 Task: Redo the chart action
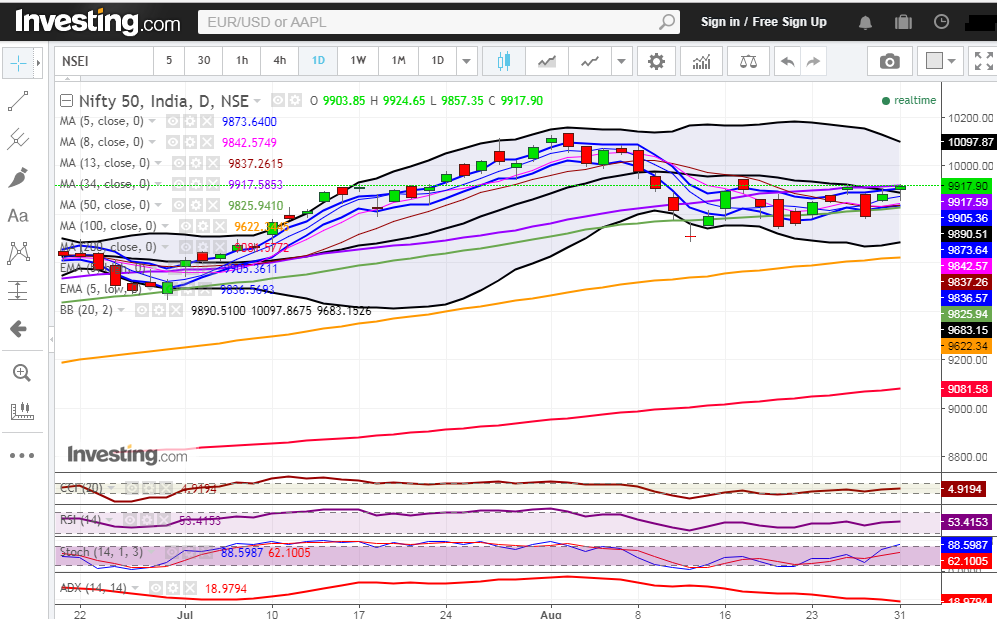813,61
